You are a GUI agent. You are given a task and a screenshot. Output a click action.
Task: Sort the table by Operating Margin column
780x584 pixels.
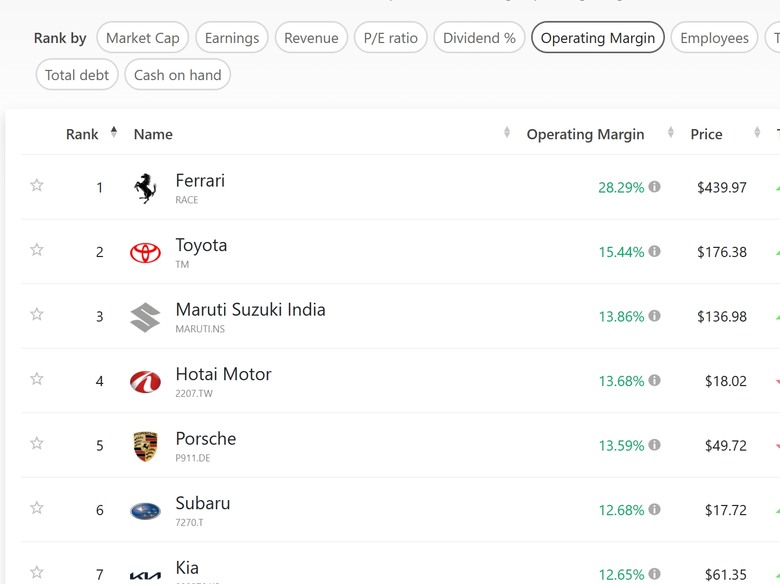pos(671,134)
